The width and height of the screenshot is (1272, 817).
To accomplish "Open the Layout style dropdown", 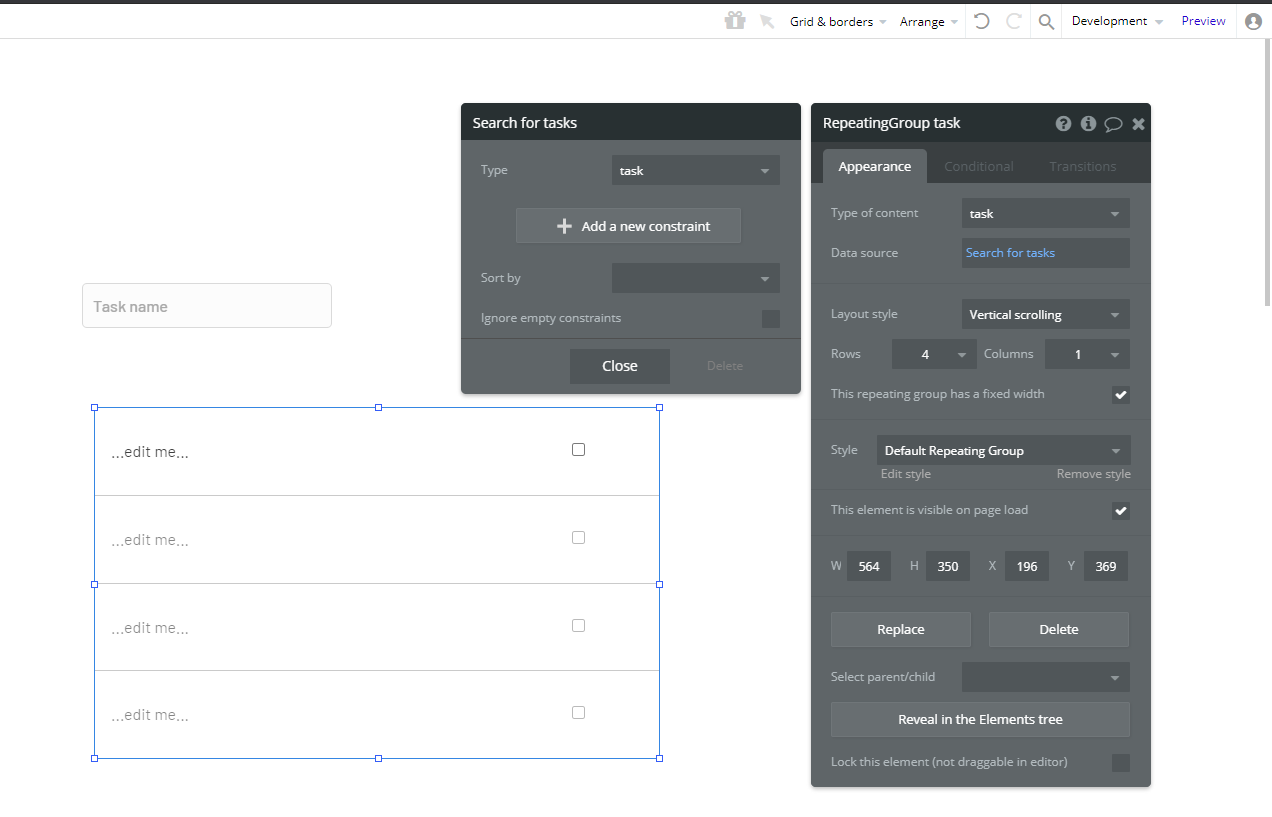I will tap(1045, 314).
